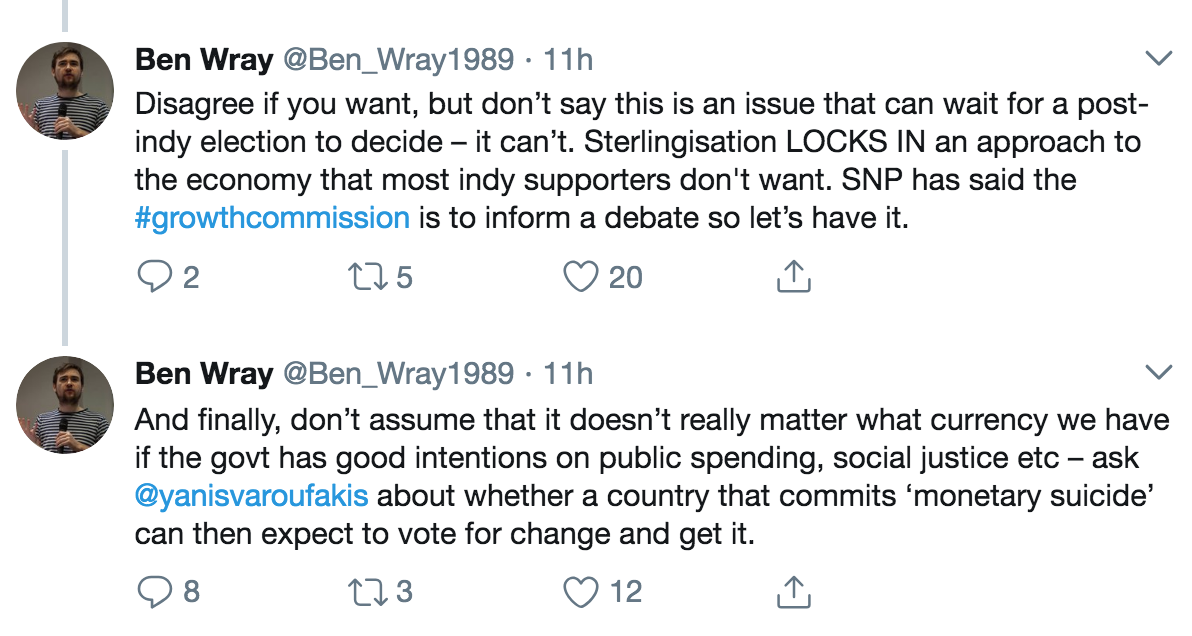Like the tweet with 20 likes
This screenshot has width=1192, height=636.
[581, 277]
